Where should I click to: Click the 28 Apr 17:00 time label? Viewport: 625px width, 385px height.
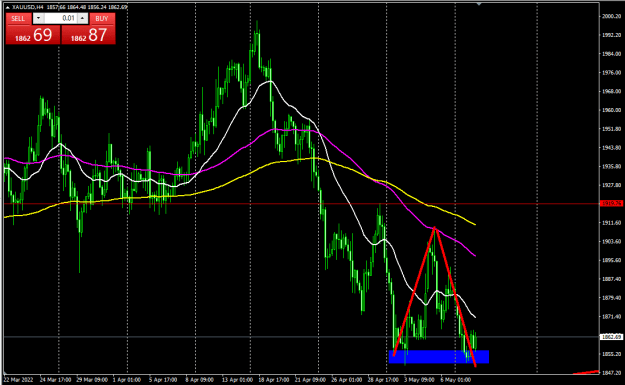click(383, 380)
